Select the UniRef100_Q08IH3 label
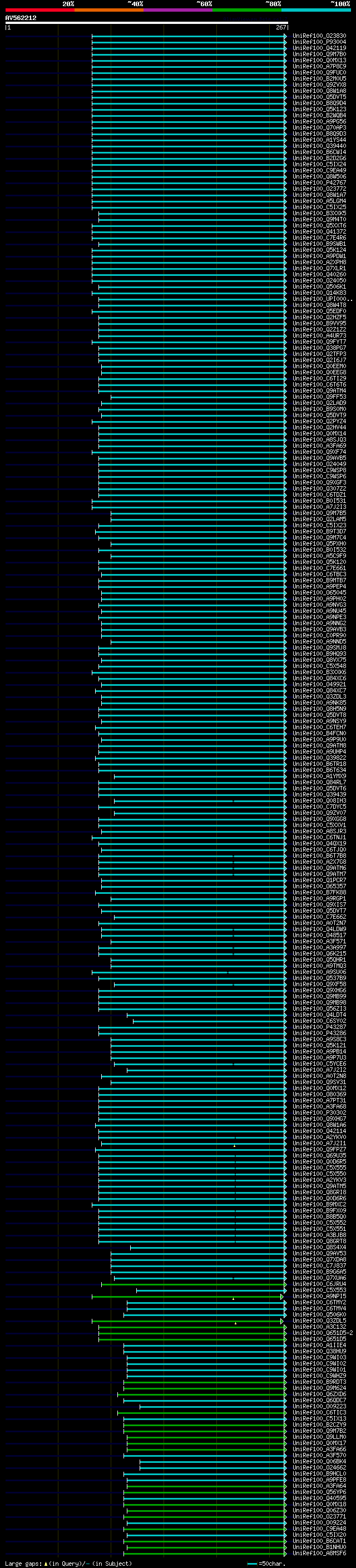 [x=319, y=801]
